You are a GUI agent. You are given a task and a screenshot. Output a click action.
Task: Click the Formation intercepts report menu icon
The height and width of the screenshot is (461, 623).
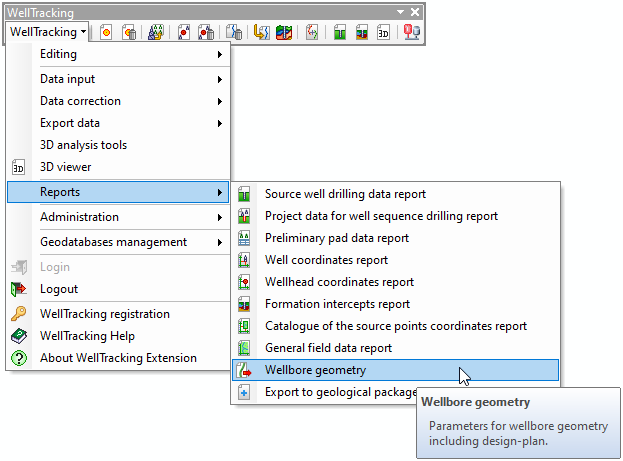point(244,304)
